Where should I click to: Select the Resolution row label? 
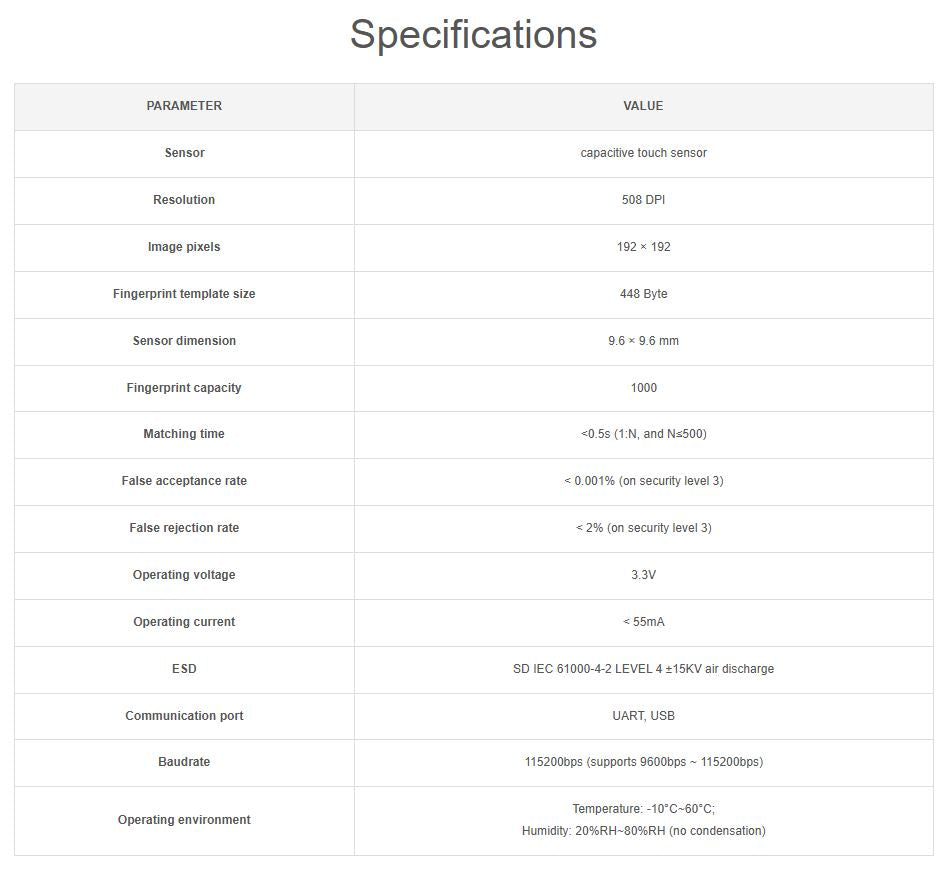tap(184, 200)
